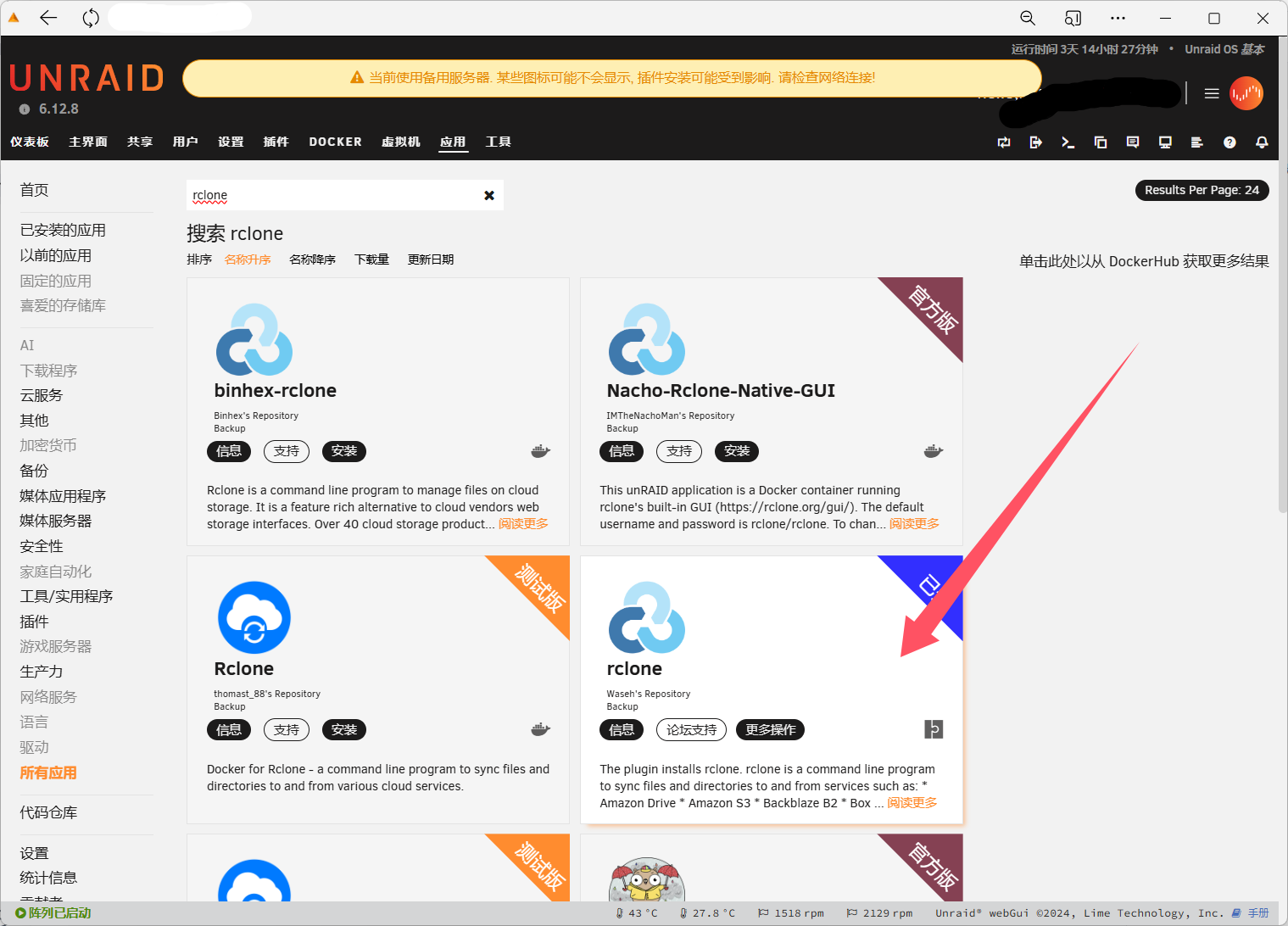The width and height of the screenshot is (1288, 926).
Task: Click the Docker whale icon on binhex-rclone
Action: click(540, 451)
